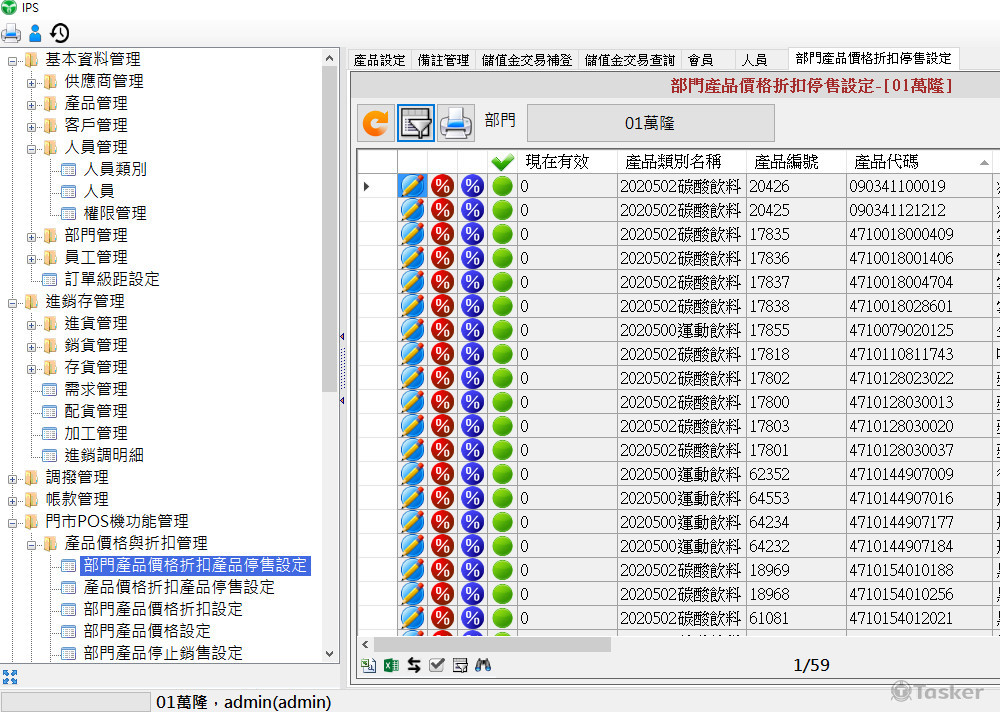Click the binoculars search icon
The image size is (1000, 712).
coord(483,665)
